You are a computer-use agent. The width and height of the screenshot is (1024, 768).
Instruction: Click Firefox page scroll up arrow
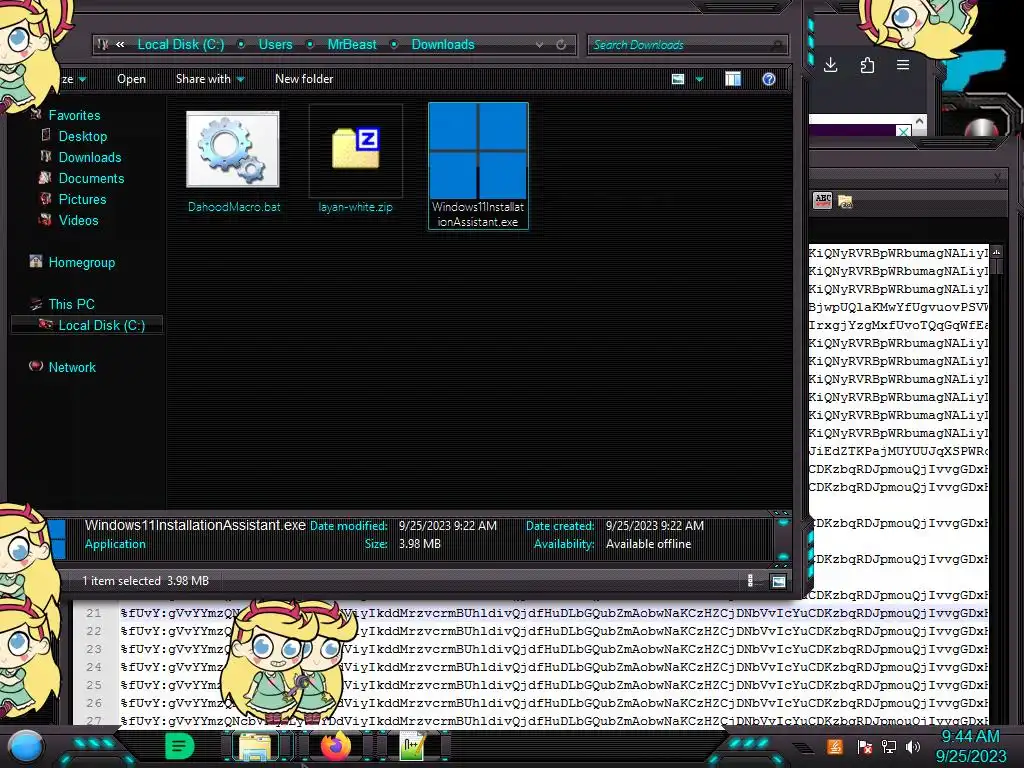coord(920,121)
